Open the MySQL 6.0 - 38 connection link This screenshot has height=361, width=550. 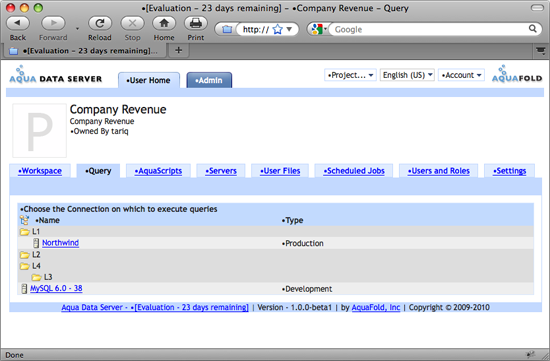tap(56, 288)
